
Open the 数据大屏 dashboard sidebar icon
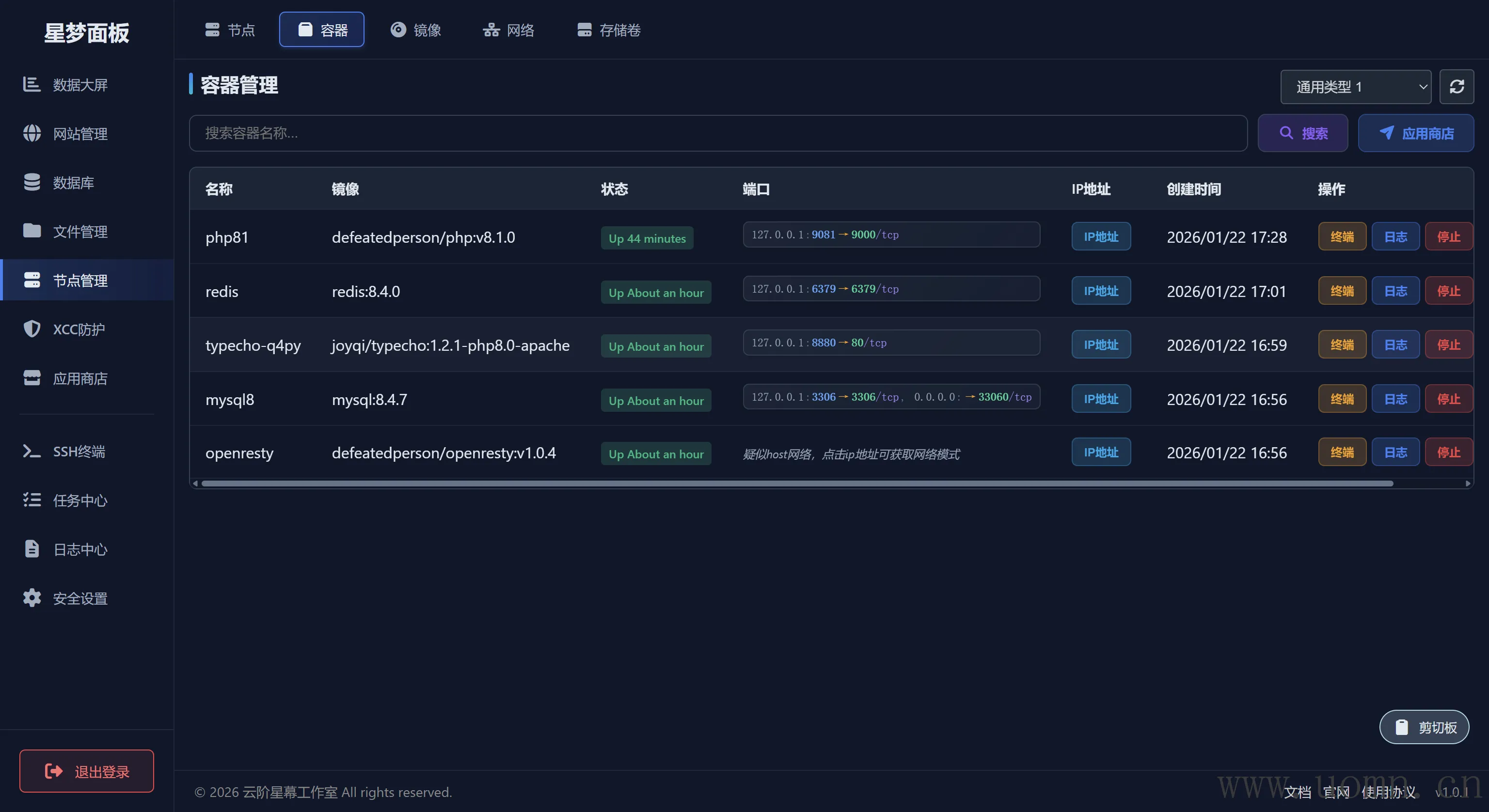pyautogui.click(x=32, y=84)
